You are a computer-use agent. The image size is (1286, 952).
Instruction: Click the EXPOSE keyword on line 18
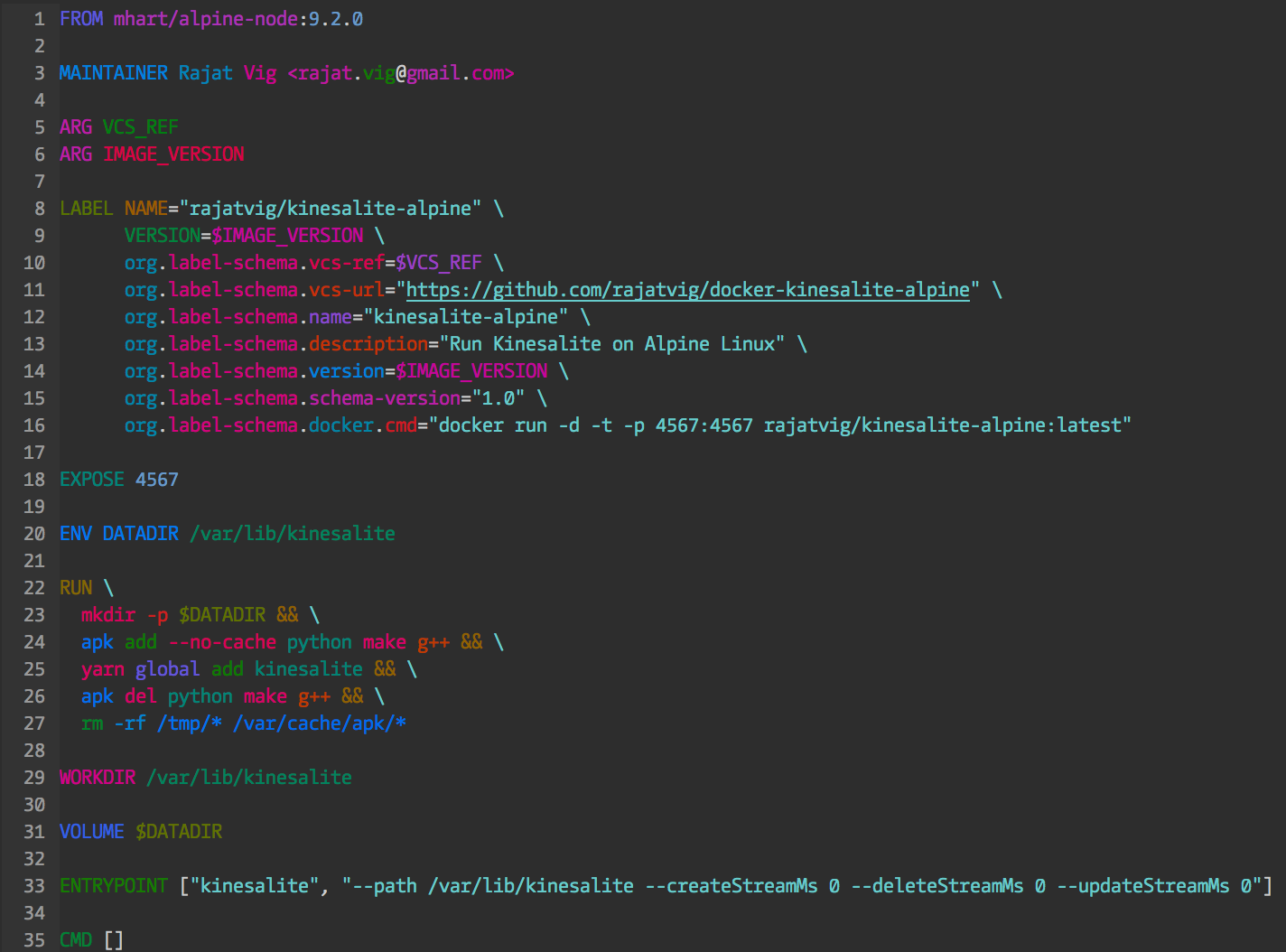click(92, 480)
